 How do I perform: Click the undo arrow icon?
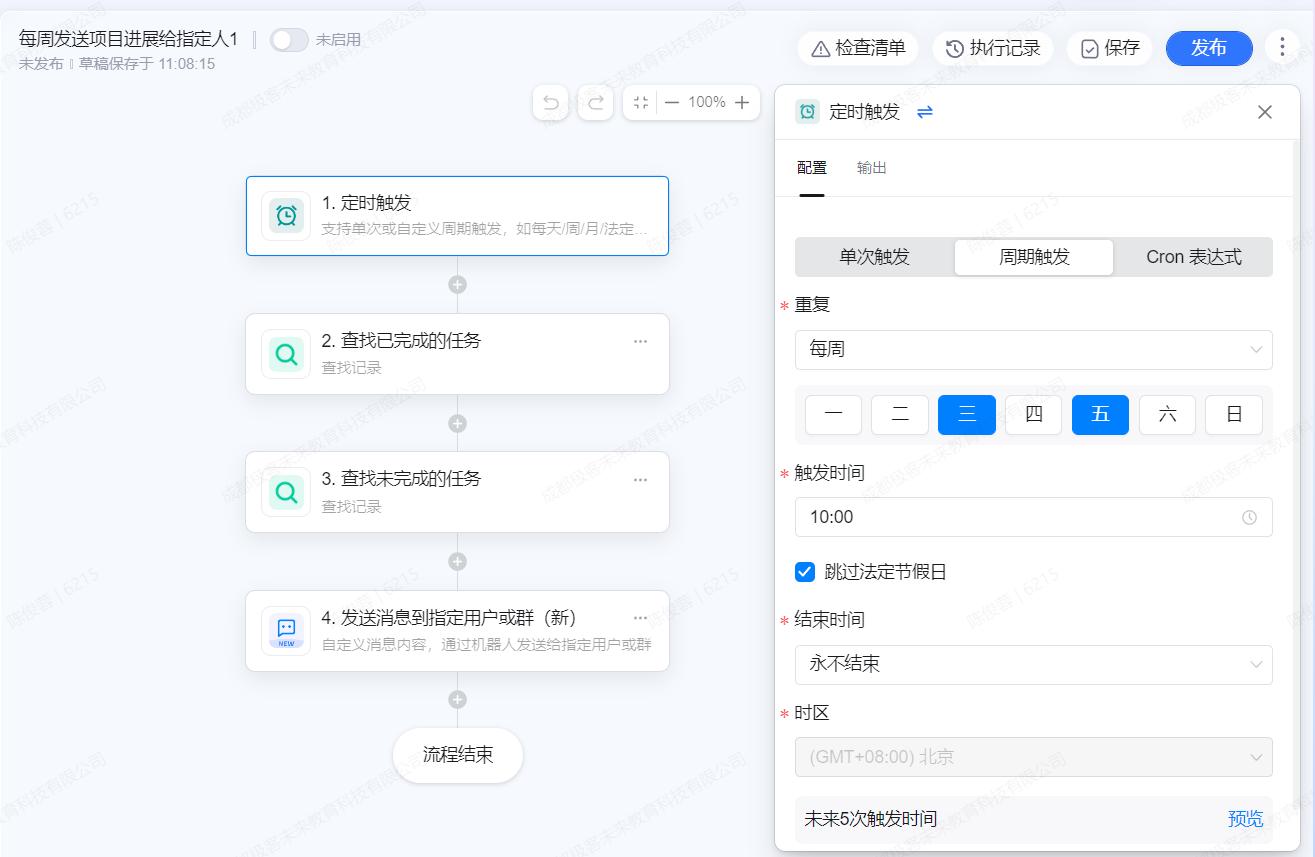[551, 102]
